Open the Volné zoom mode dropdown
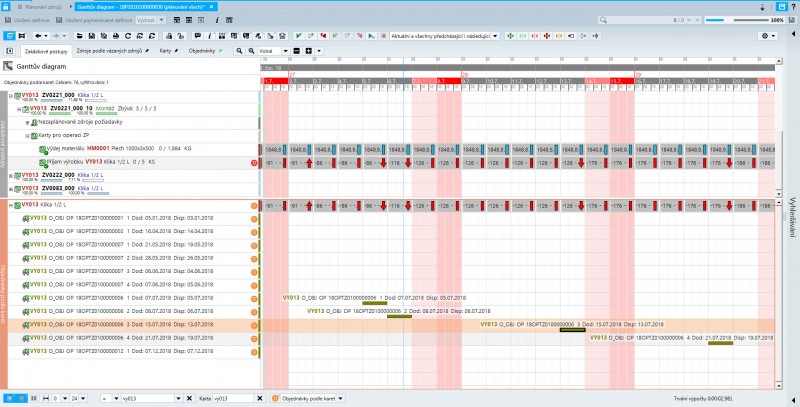This screenshot has width=800, height=407. (287, 50)
